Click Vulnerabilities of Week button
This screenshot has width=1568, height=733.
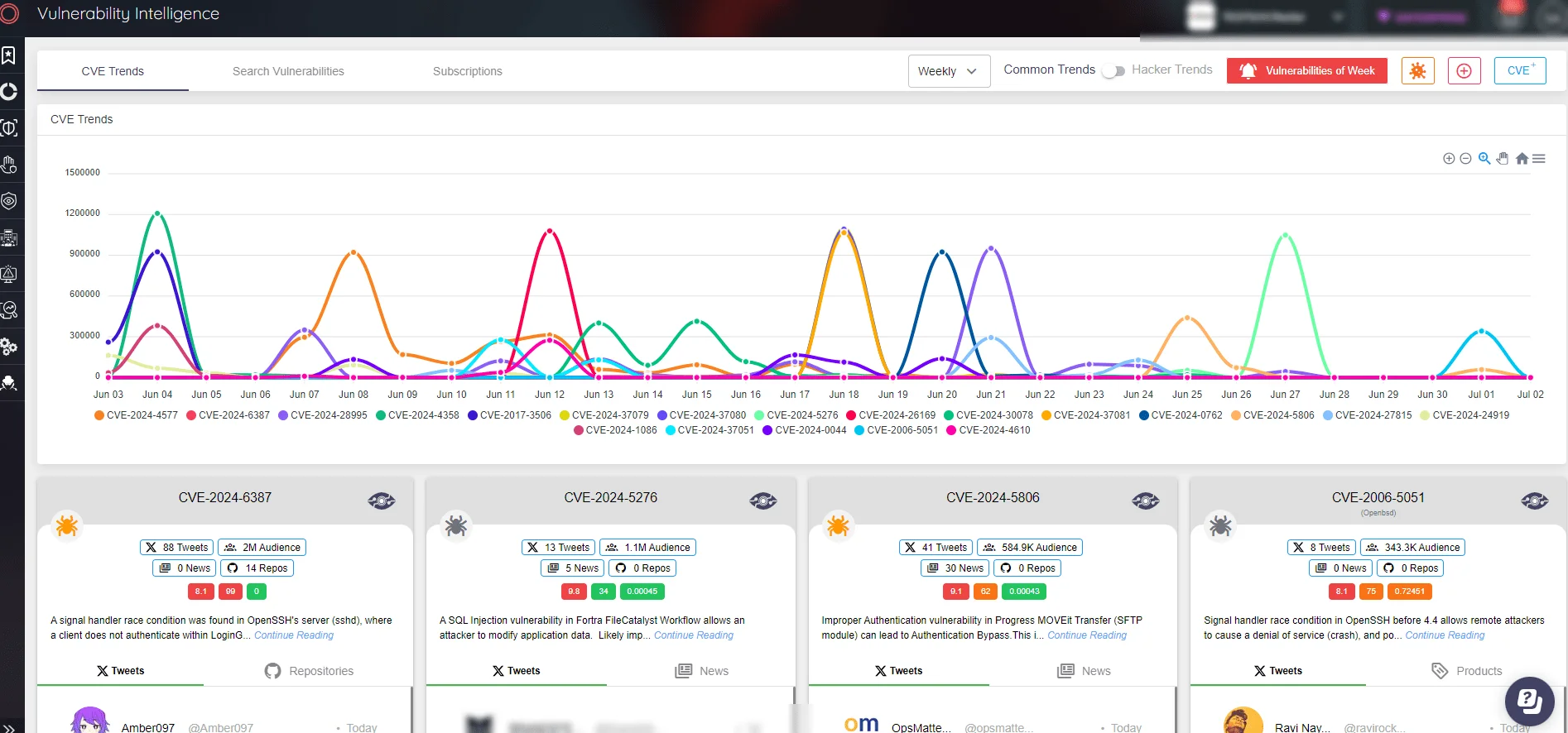pos(1306,70)
